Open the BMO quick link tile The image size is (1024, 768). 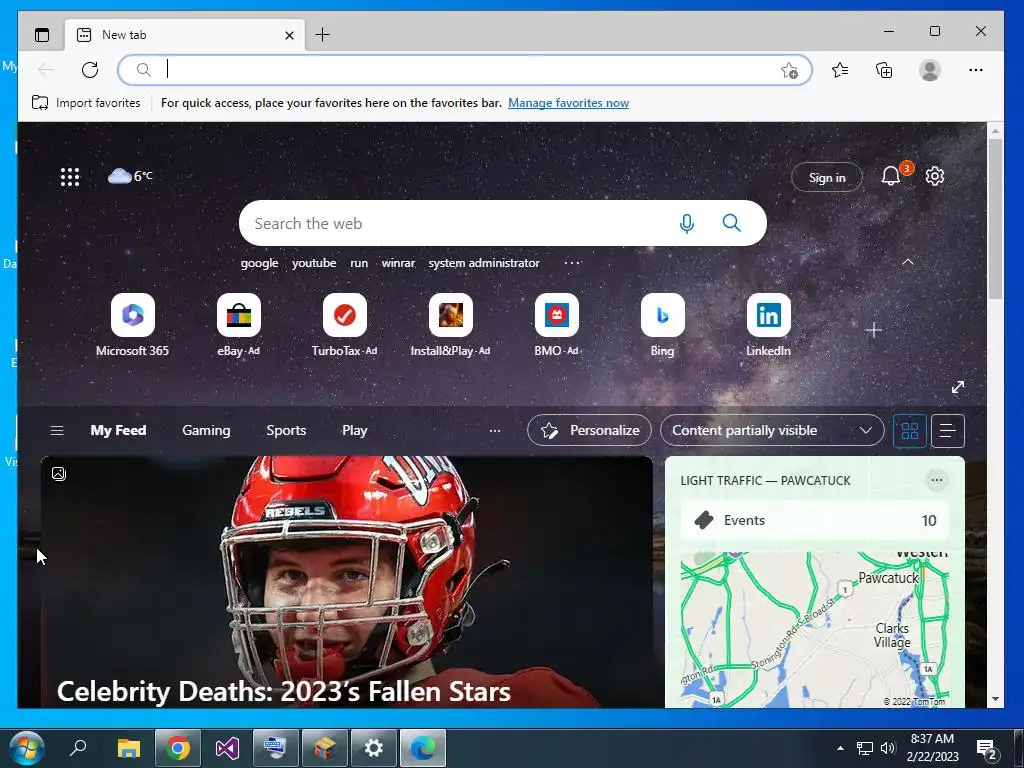click(x=556, y=325)
